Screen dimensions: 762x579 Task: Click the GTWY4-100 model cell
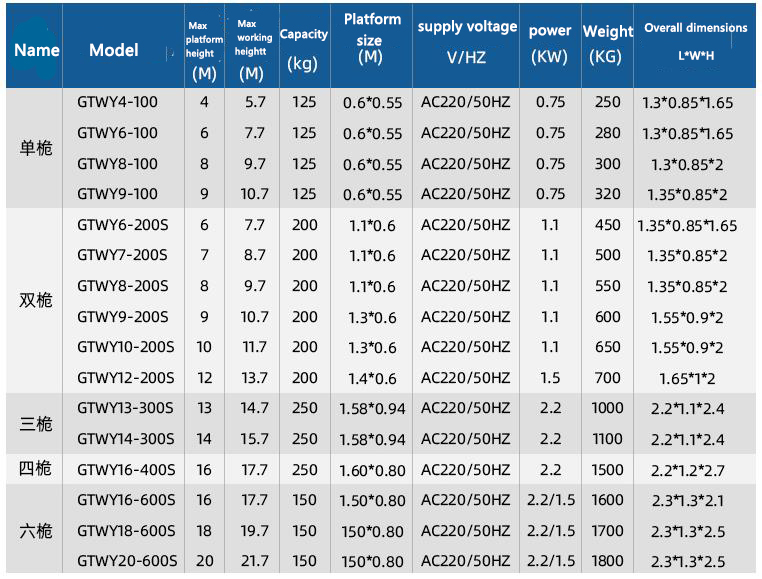click(x=117, y=102)
